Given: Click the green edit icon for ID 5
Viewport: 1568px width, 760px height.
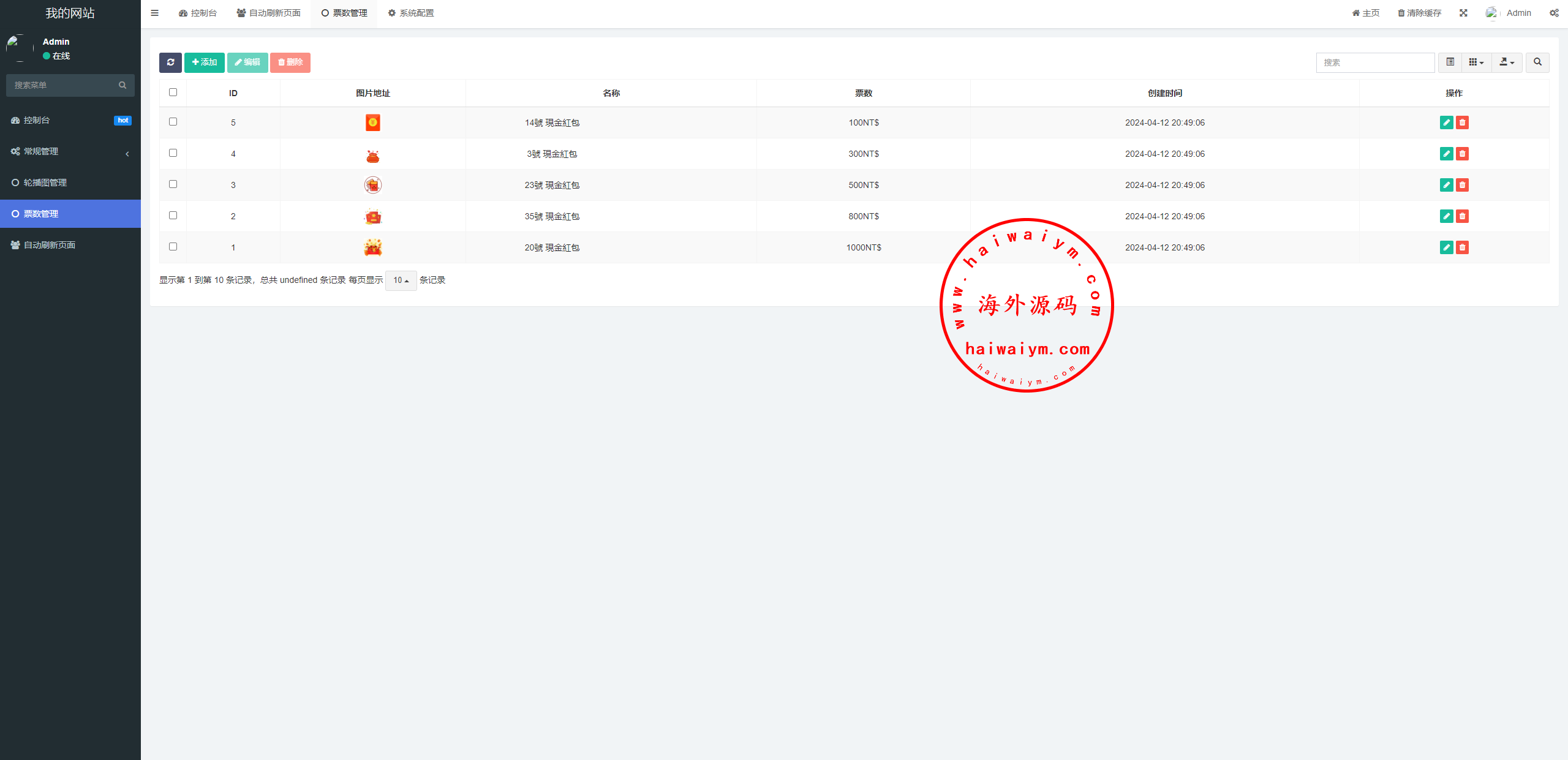Looking at the screenshot, I should (1446, 122).
